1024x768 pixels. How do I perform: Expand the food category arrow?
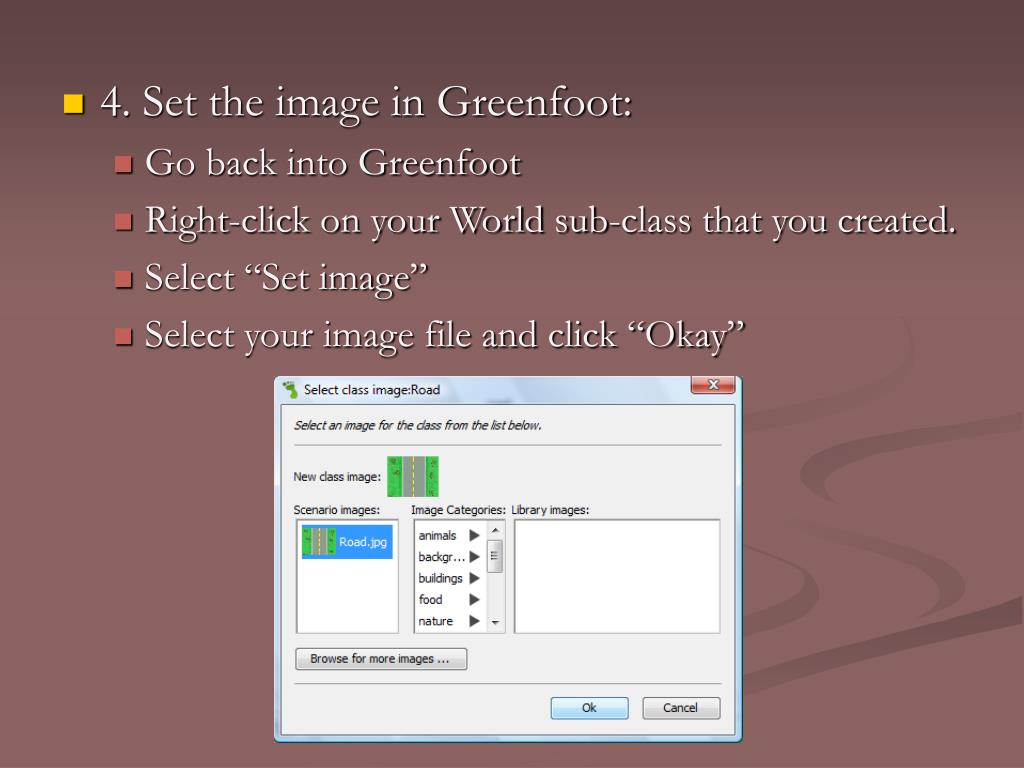[474, 600]
